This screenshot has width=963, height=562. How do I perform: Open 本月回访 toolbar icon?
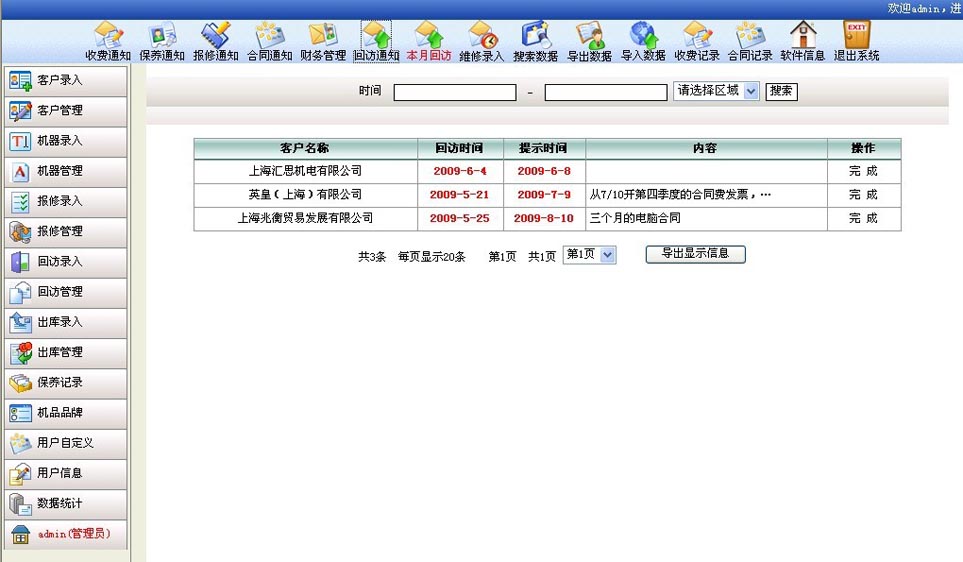pyautogui.click(x=429, y=41)
